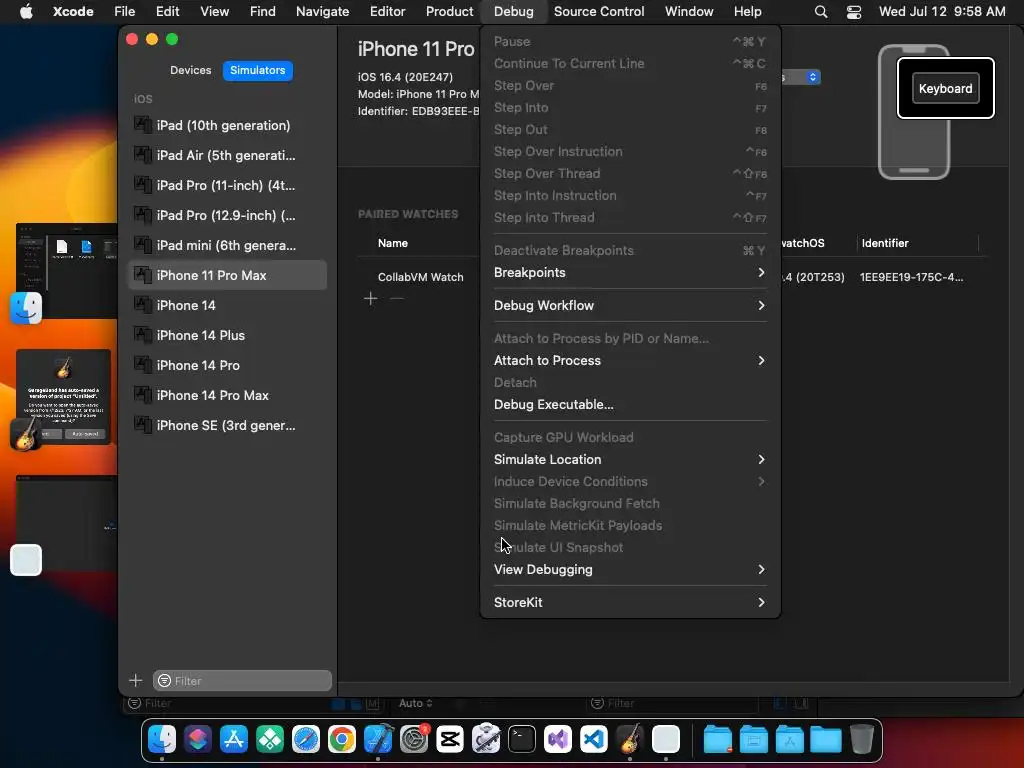Image resolution: width=1024 pixels, height=768 pixels.
Task: Expand the Simulate Location submenu
Action: click(630, 459)
